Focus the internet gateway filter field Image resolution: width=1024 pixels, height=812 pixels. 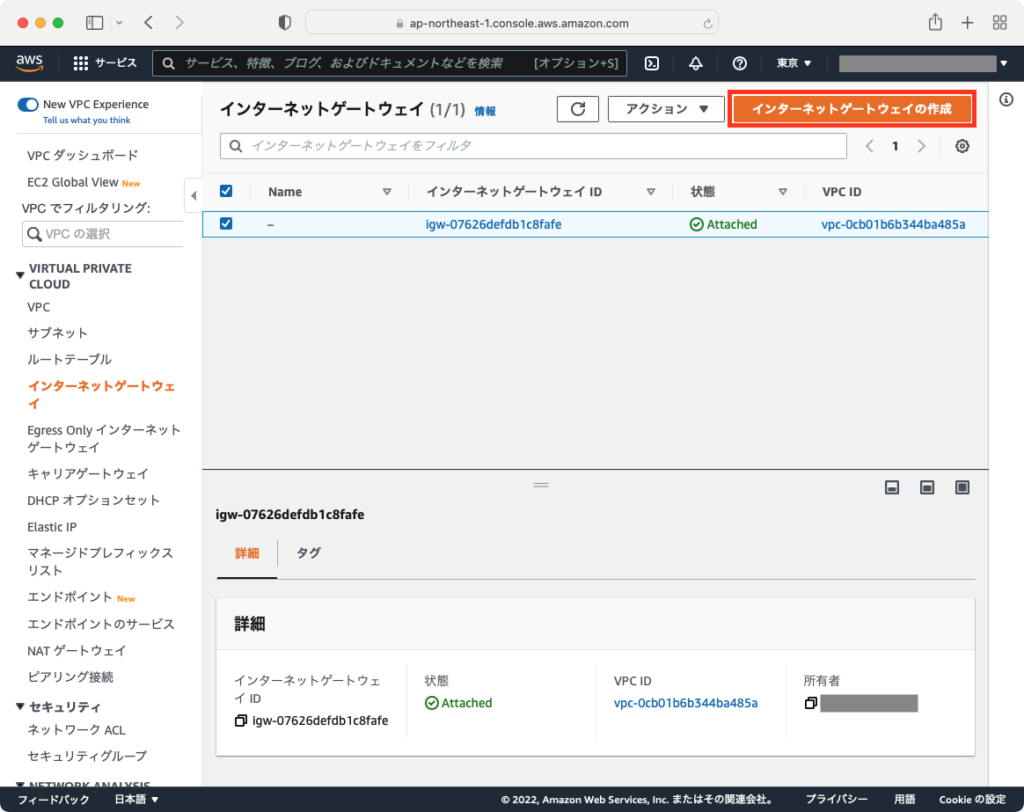[x=533, y=146]
